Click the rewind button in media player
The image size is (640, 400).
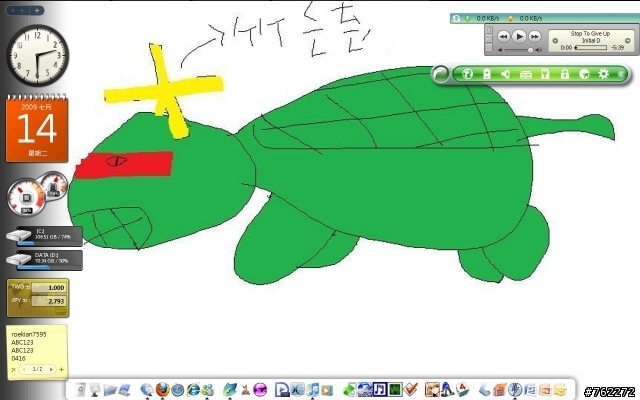(504, 36)
